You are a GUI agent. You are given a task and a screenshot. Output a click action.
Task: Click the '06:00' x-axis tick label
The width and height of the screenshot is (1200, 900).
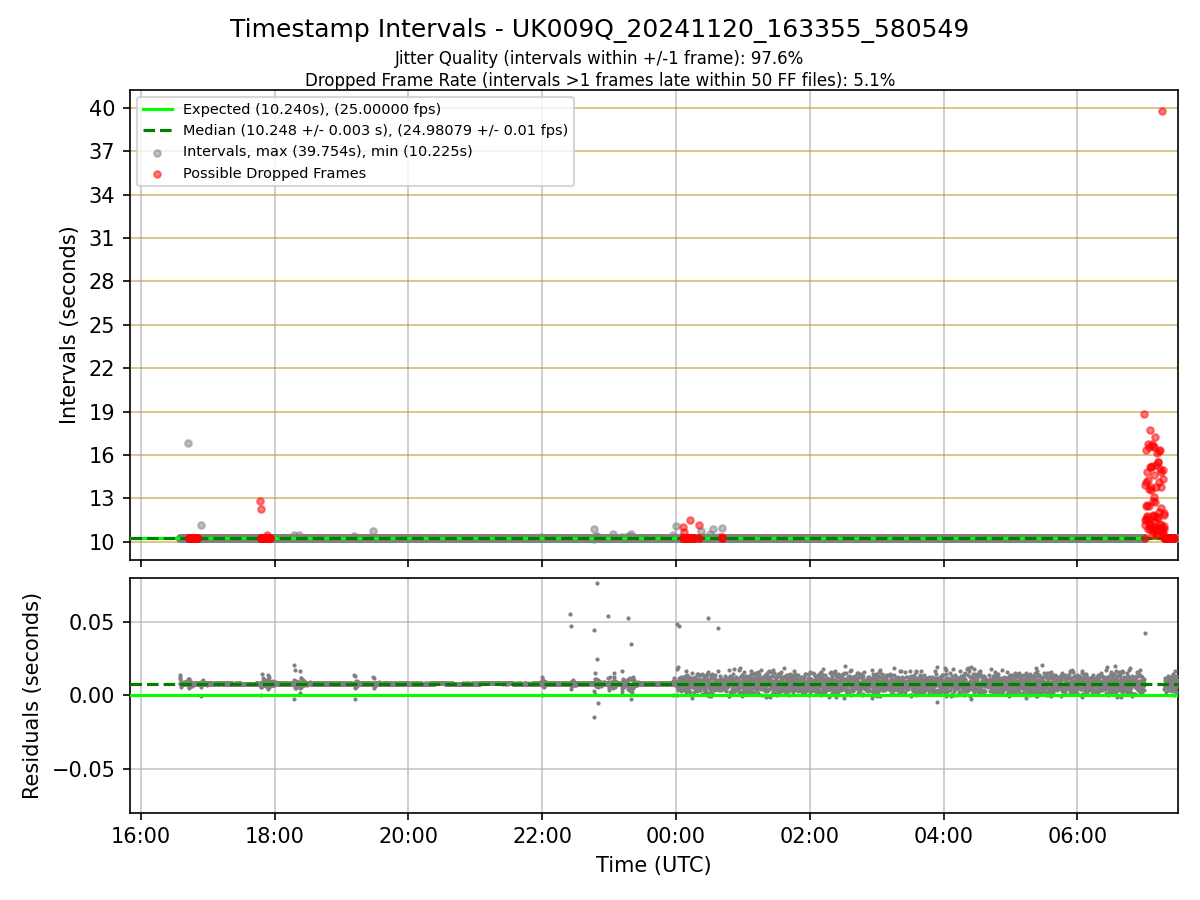coord(1077,835)
